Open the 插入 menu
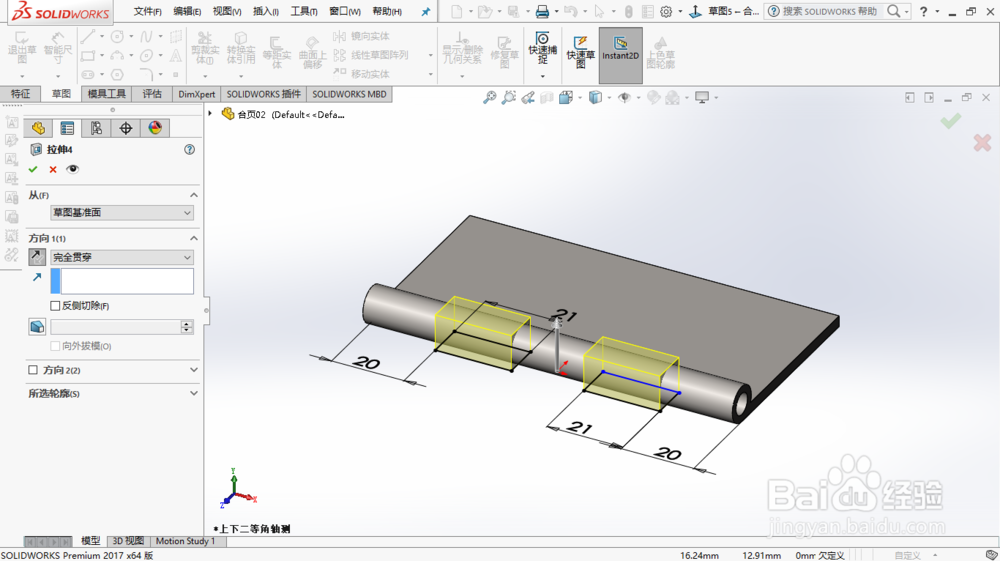 [x=266, y=11]
